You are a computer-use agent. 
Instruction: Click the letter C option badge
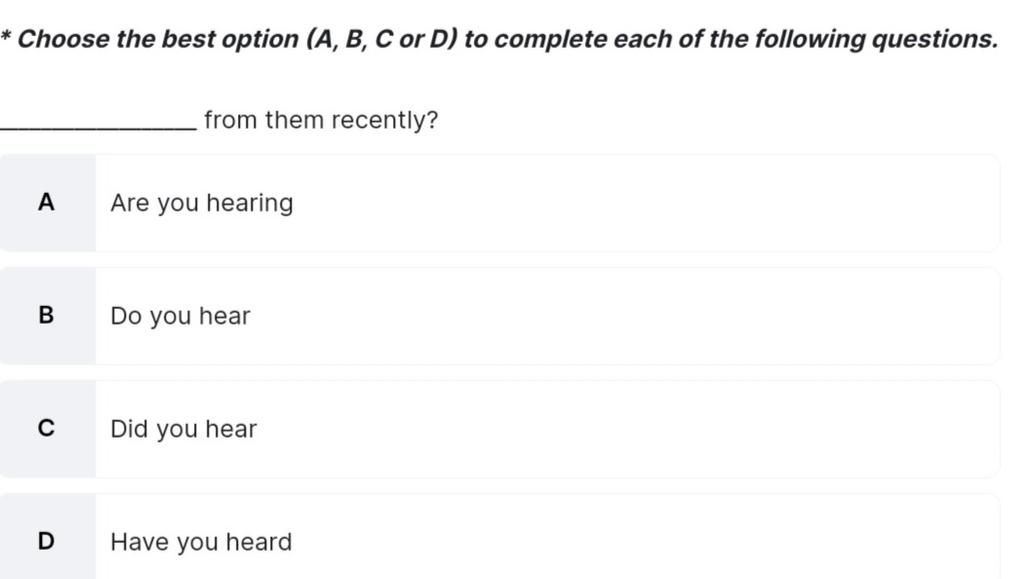[46, 429]
